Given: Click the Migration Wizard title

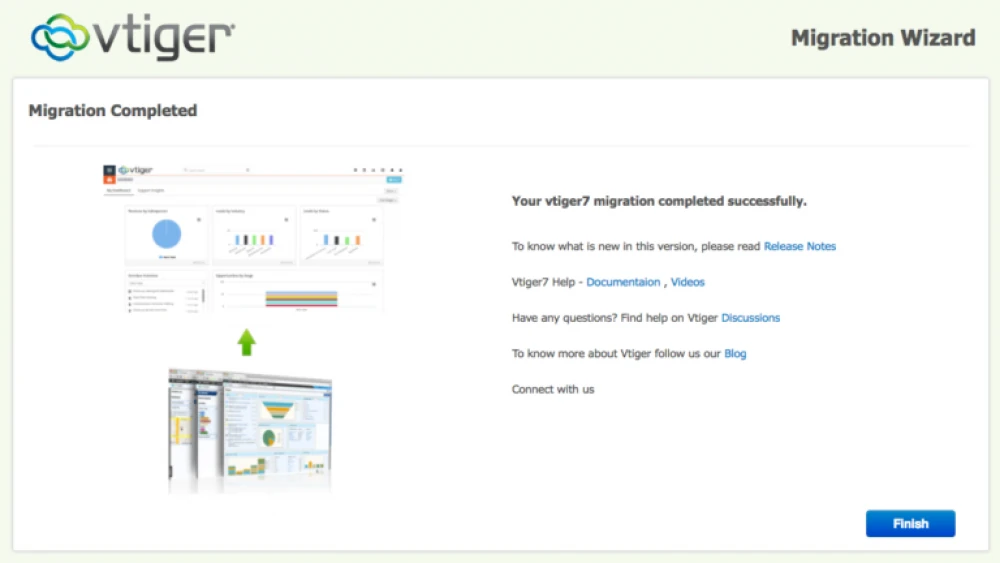Looking at the screenshot, I should [x=882, y=38].
